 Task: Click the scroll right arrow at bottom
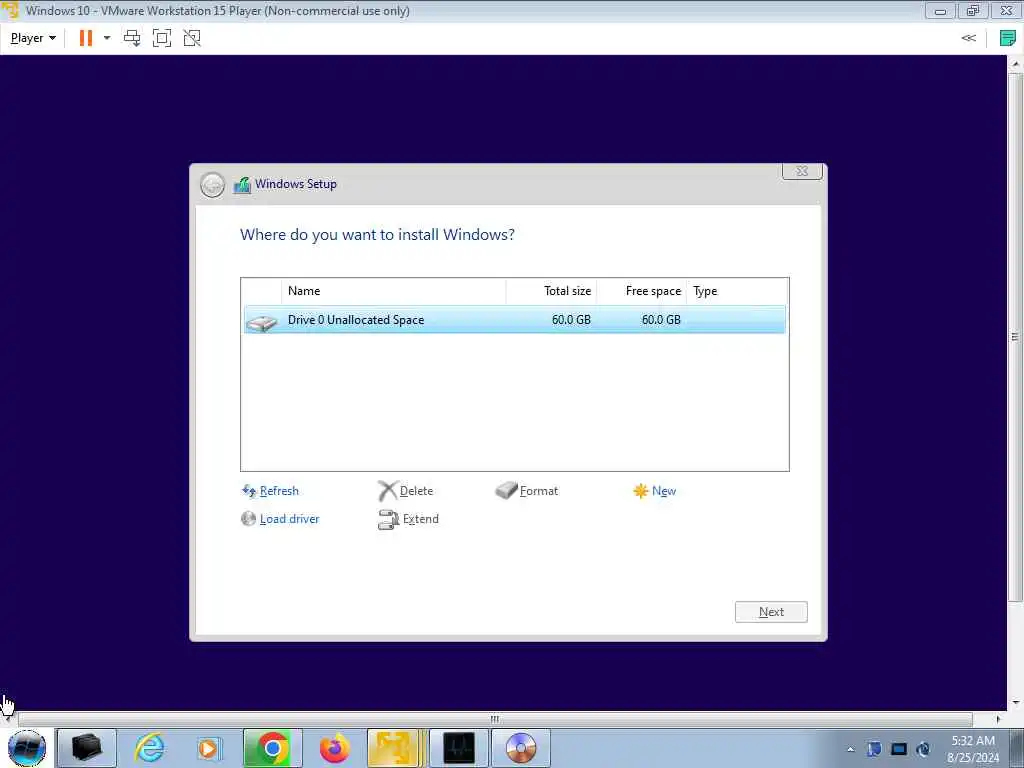coord(998,719)
